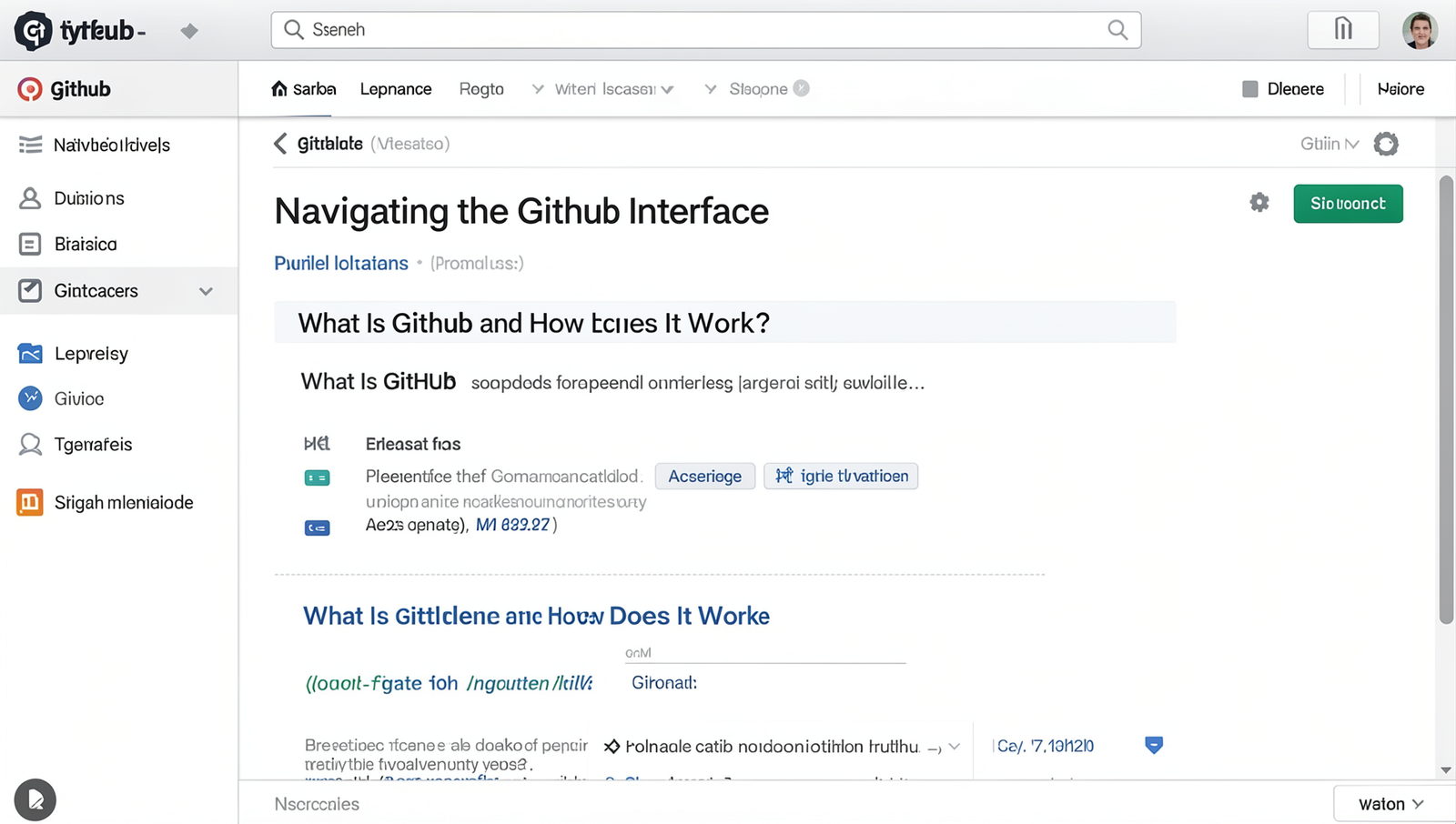Click the gray square icon beside Dlenere
Image resolution: width=1456 pixels, height=824 pixels.
1250,89
